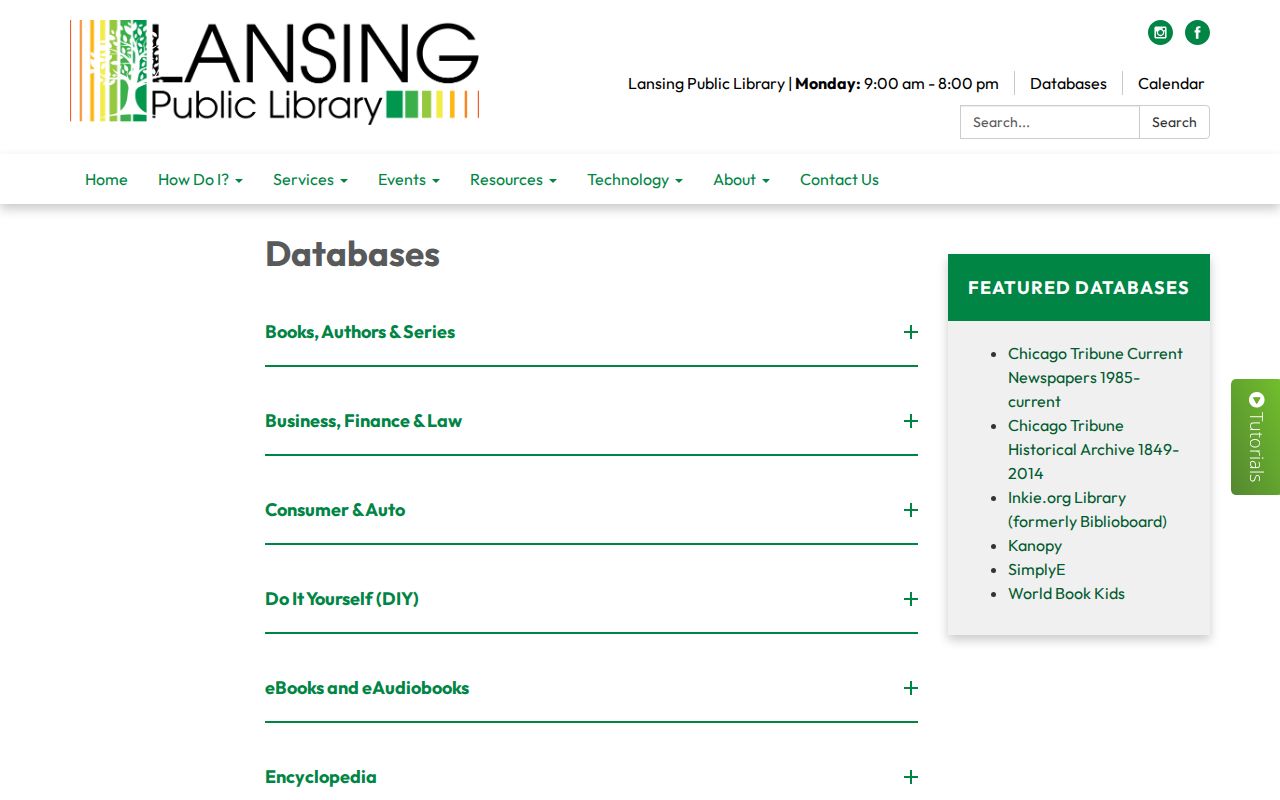
Task: Open the World Book Kids link
Action: (1066, 594)
